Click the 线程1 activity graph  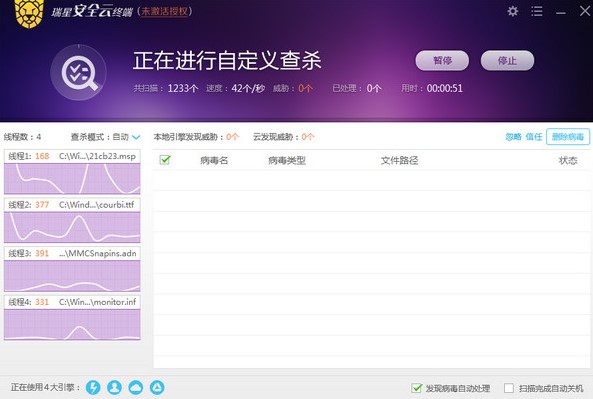(72, 179)
